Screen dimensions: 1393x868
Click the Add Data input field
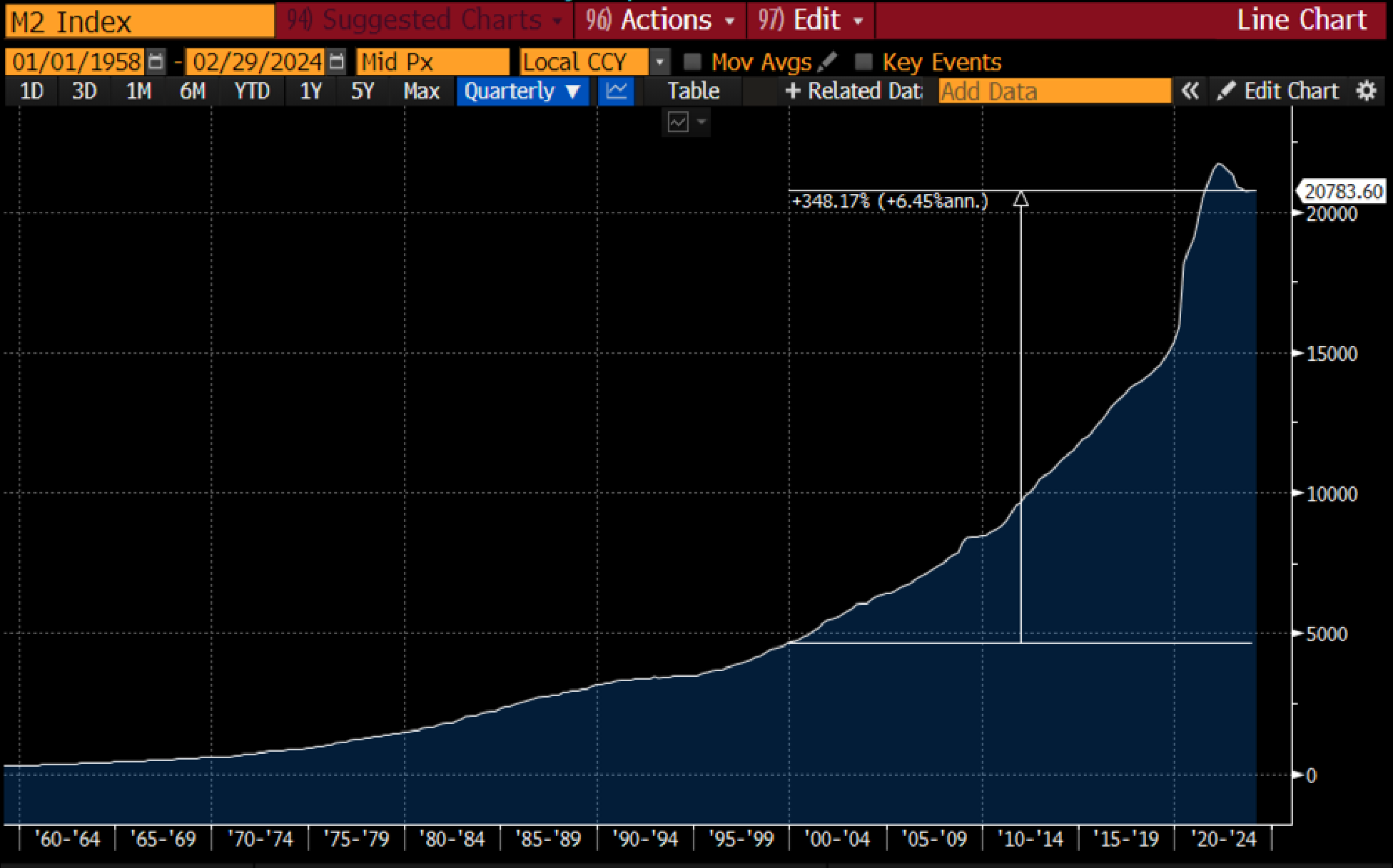1055,91
